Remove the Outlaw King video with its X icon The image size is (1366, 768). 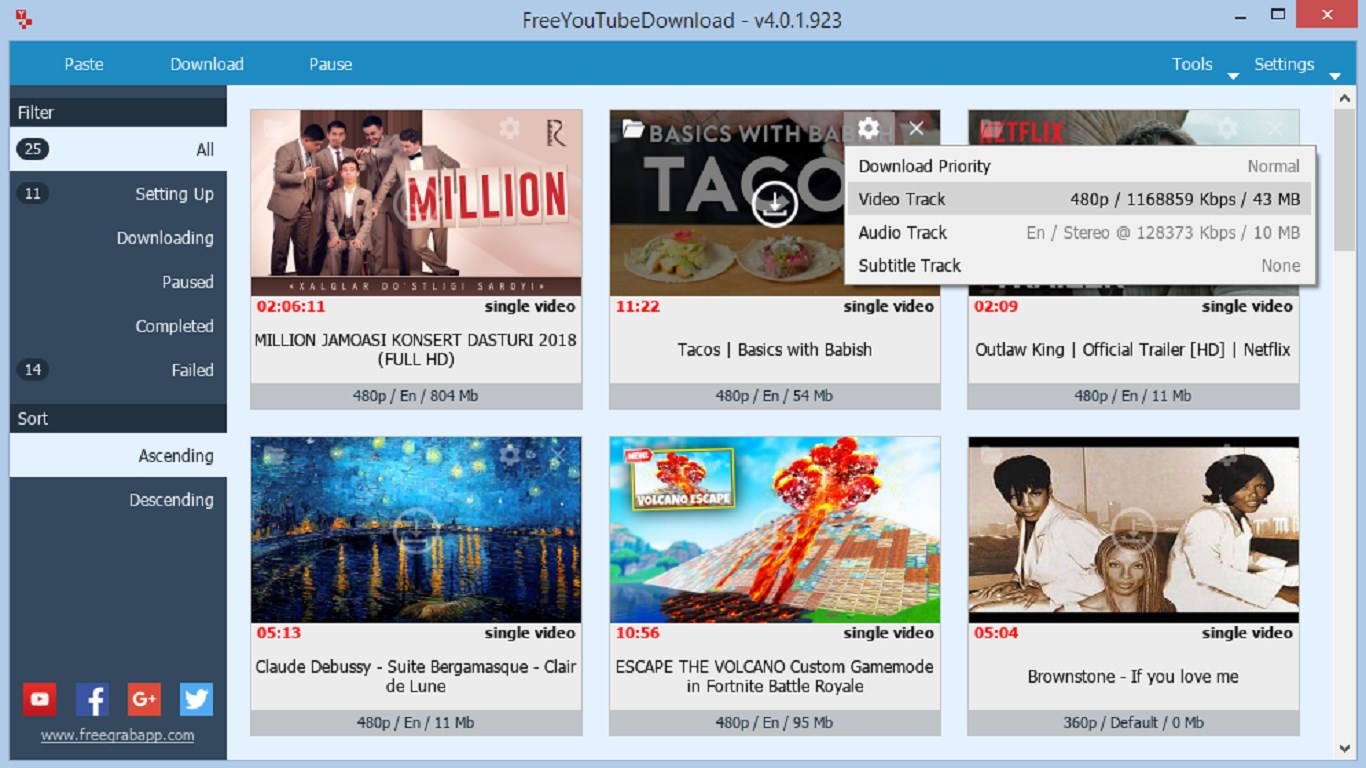pyautogui.click(x=1275, y=128)
